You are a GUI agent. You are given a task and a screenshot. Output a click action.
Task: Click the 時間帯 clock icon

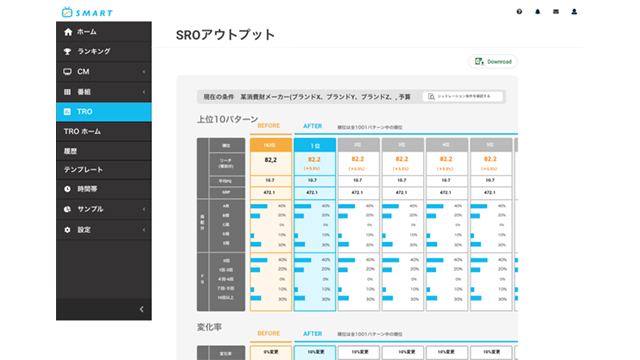(67, 189)
